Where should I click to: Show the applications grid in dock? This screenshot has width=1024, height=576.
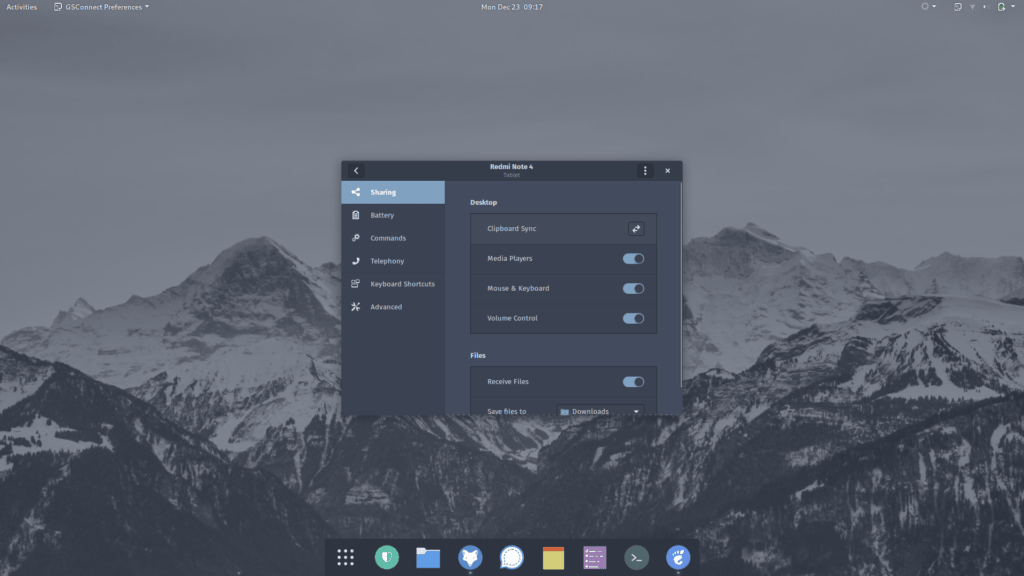tap(346, 558)
